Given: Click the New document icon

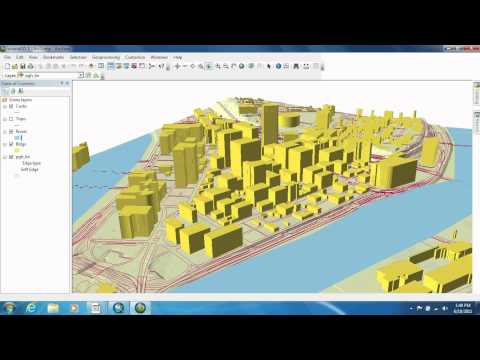Looking at the screenshot, I should click(7, 66).
